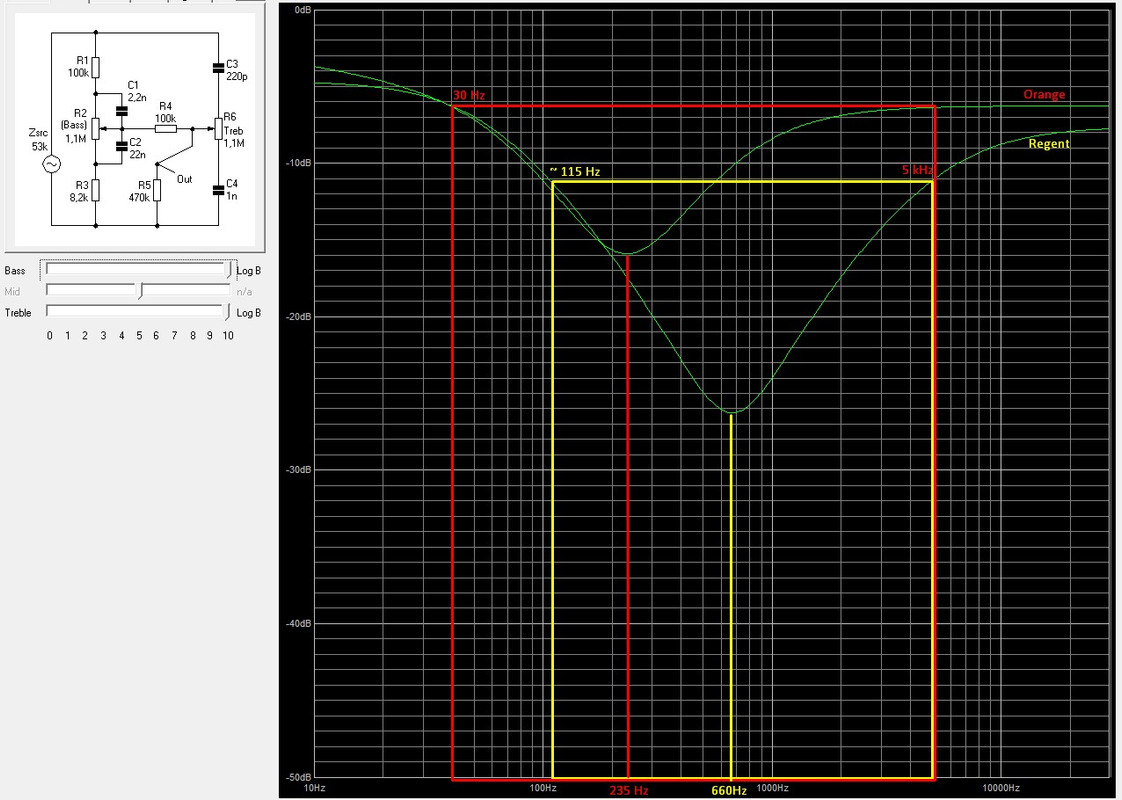This screenshot has width=1122, height=800.
Task: Click the Bass control label
Action: 14,271
